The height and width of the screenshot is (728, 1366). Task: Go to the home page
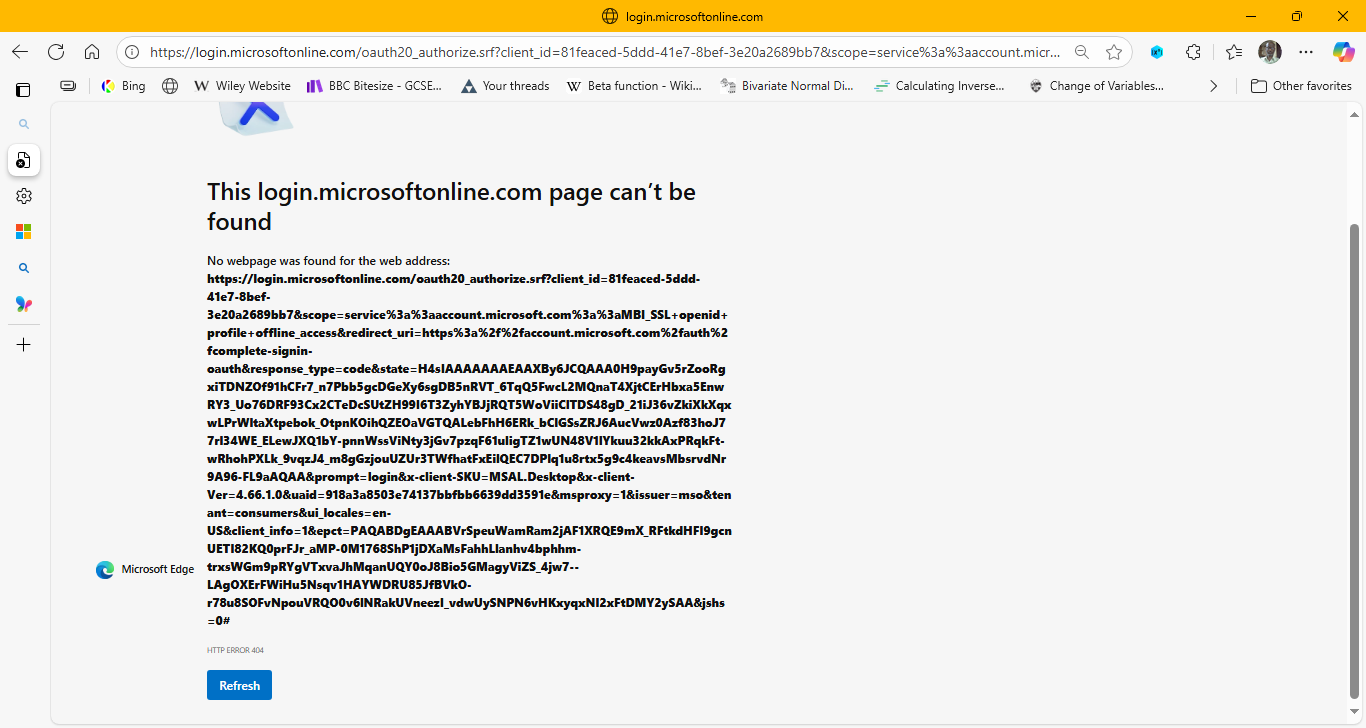(x=92, y=51)
